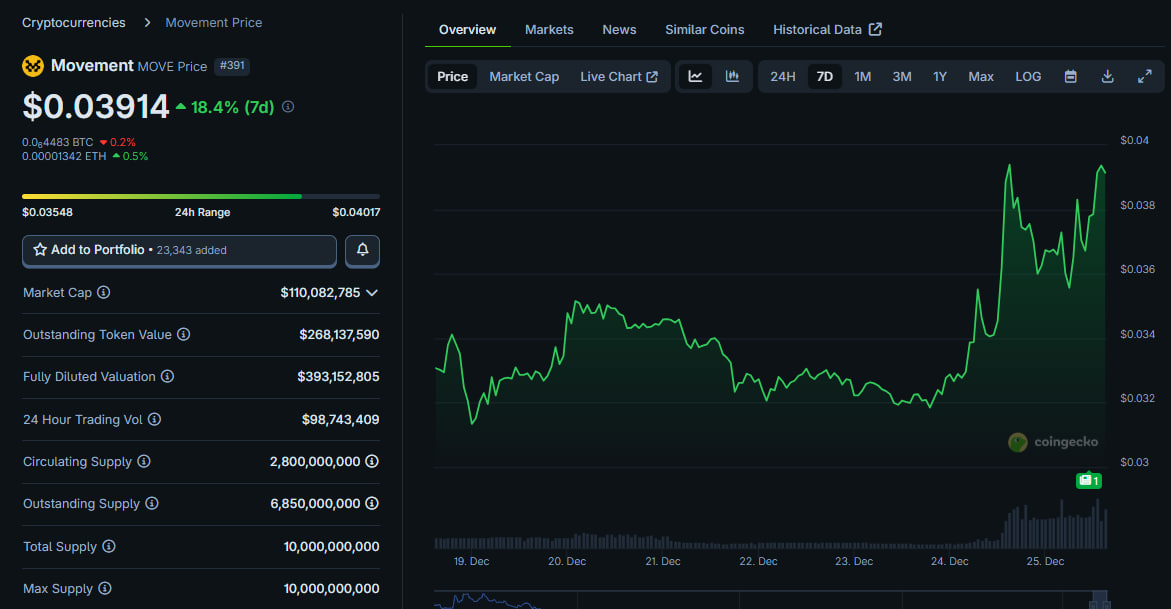Viewport: 1171px width, 609px height.
Task: Click the price alert bell icon
Action: pyautogui.click(x=362, y=250)
